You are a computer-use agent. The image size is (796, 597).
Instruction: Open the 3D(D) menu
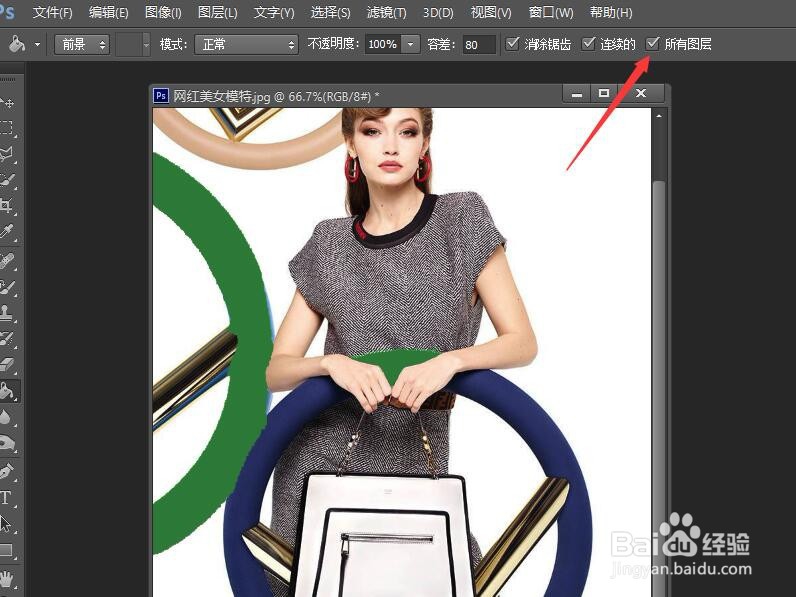tap(438, 12)
